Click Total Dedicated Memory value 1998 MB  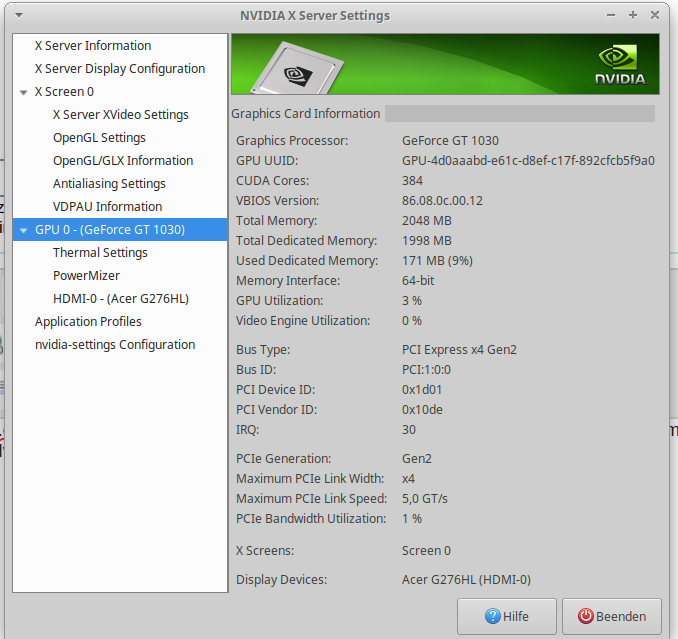426,240
